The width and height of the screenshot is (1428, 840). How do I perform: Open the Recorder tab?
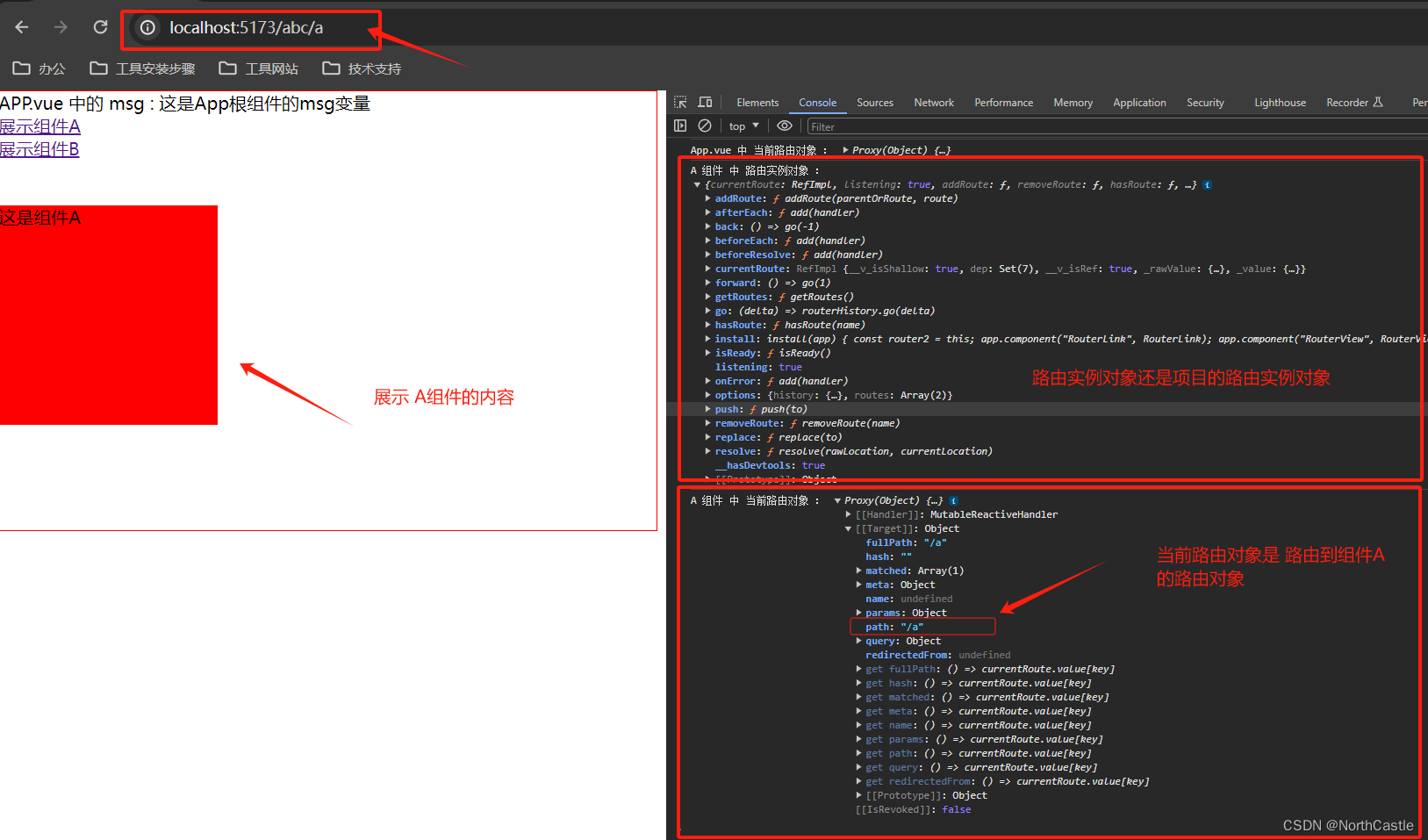point(1354,103)
